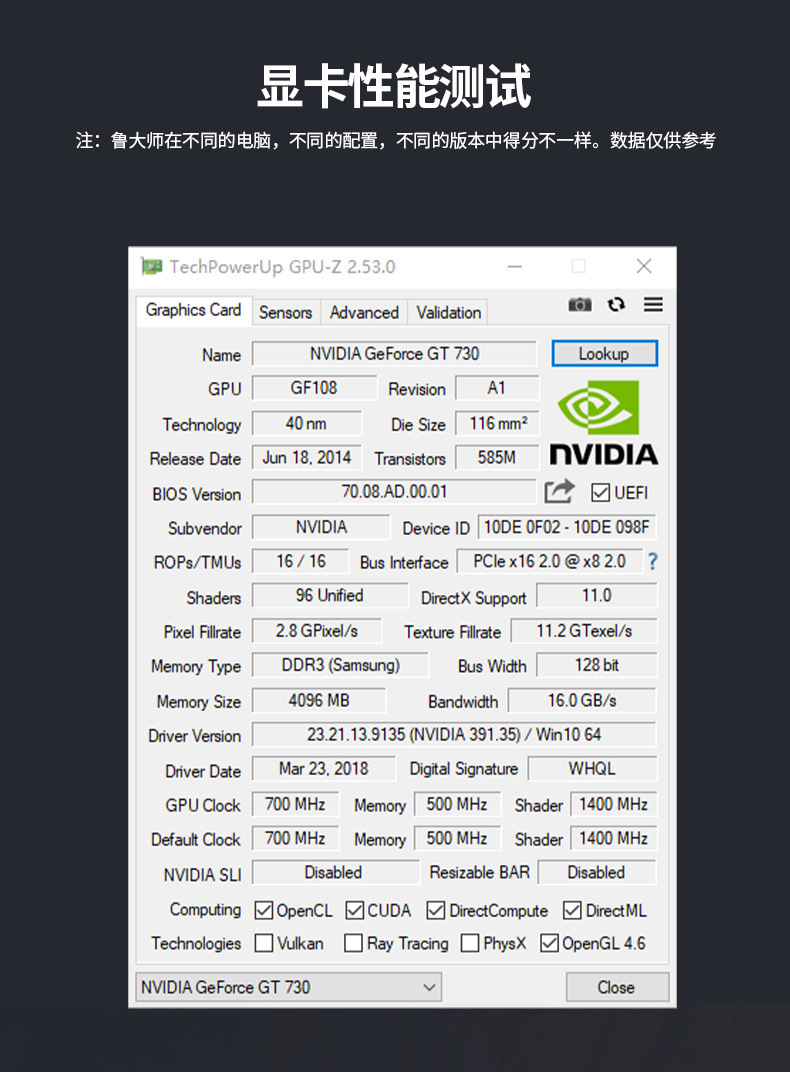
Task: Click the Release Date field Jun 18, 2014
Action: pos(307,457)
